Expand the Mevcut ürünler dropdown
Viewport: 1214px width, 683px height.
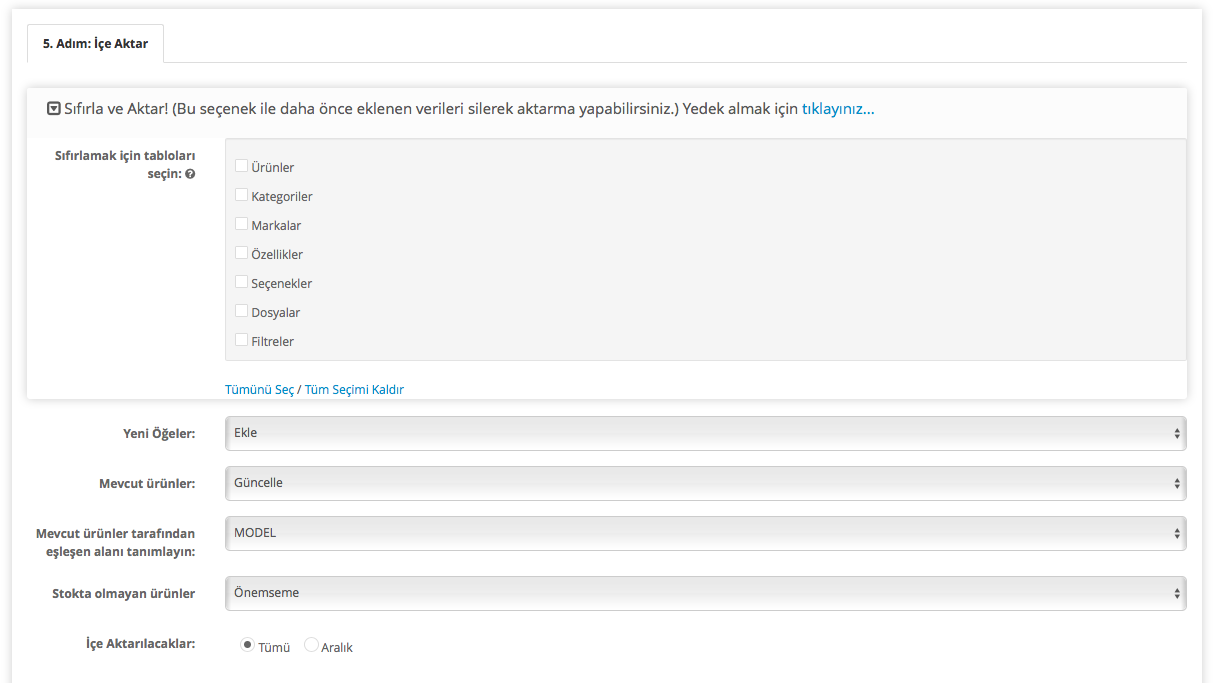705,483
